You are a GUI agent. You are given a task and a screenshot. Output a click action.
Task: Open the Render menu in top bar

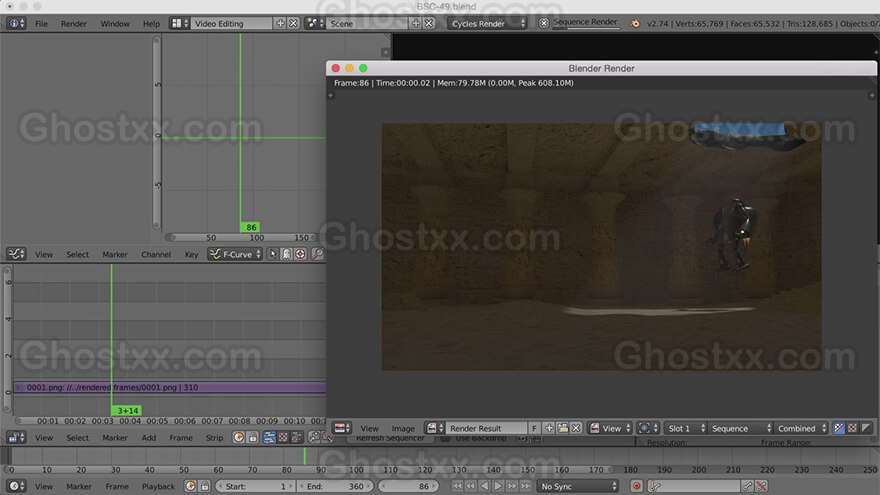74,24
